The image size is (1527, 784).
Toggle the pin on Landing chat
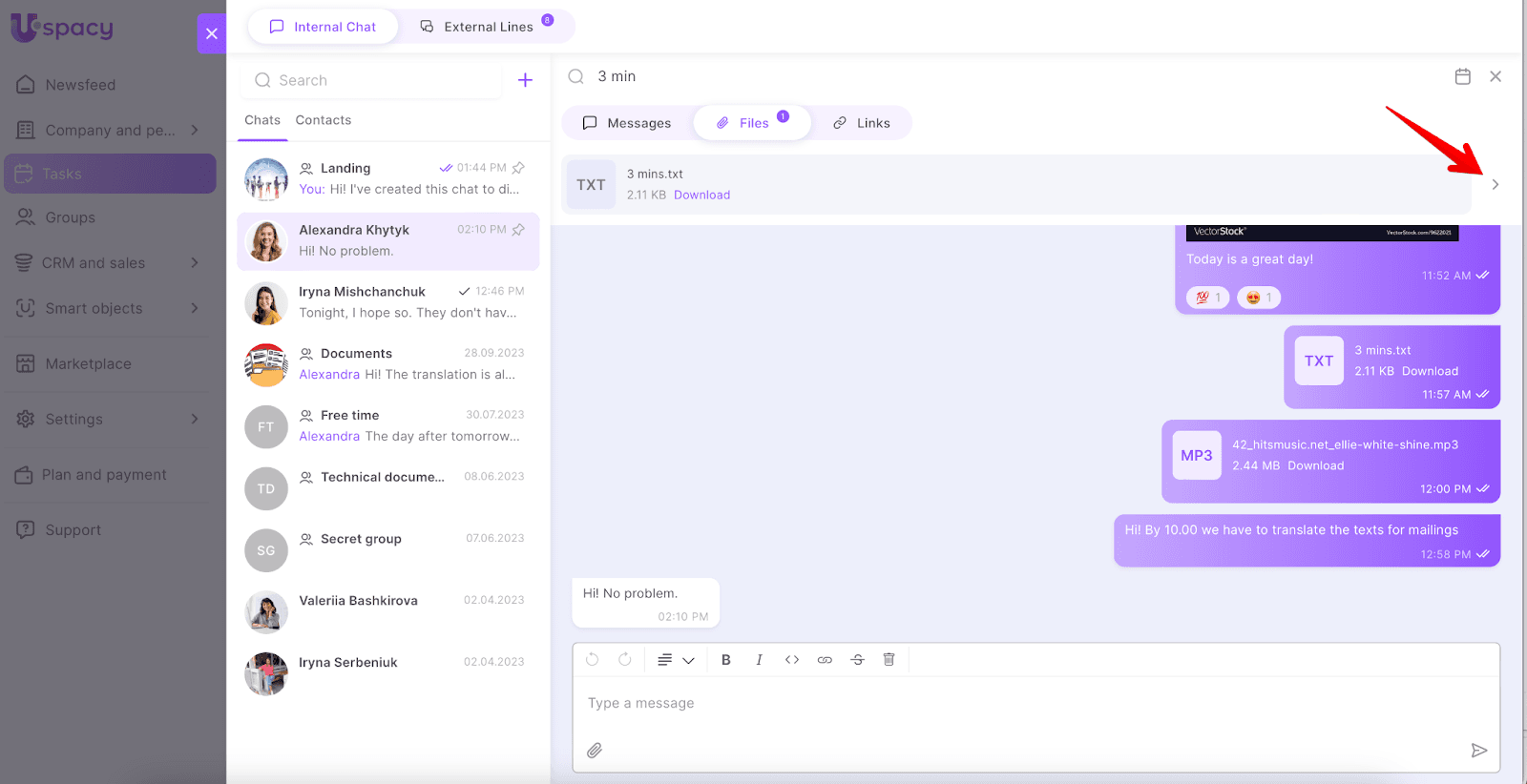point(519,168)
